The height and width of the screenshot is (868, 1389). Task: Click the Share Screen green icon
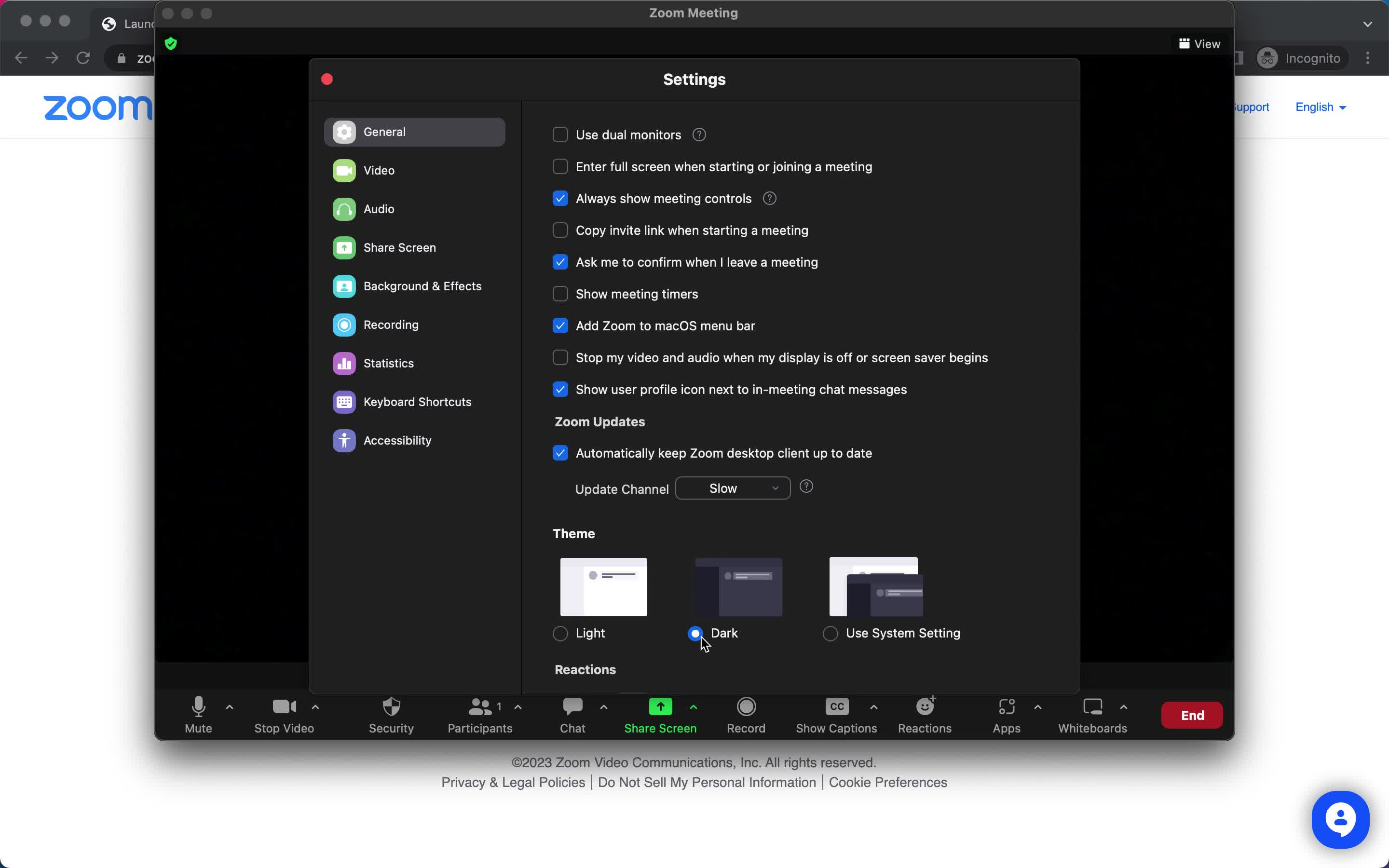point(660,706)
